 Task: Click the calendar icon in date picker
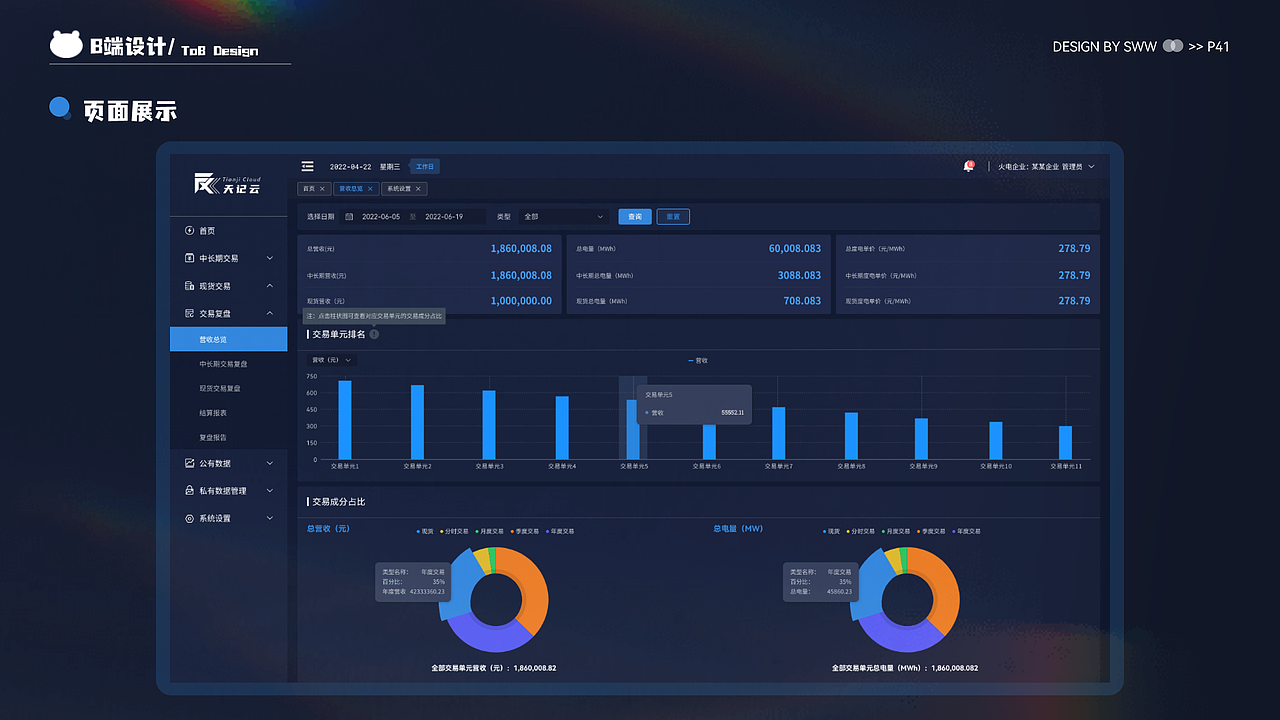click(349, 217)
